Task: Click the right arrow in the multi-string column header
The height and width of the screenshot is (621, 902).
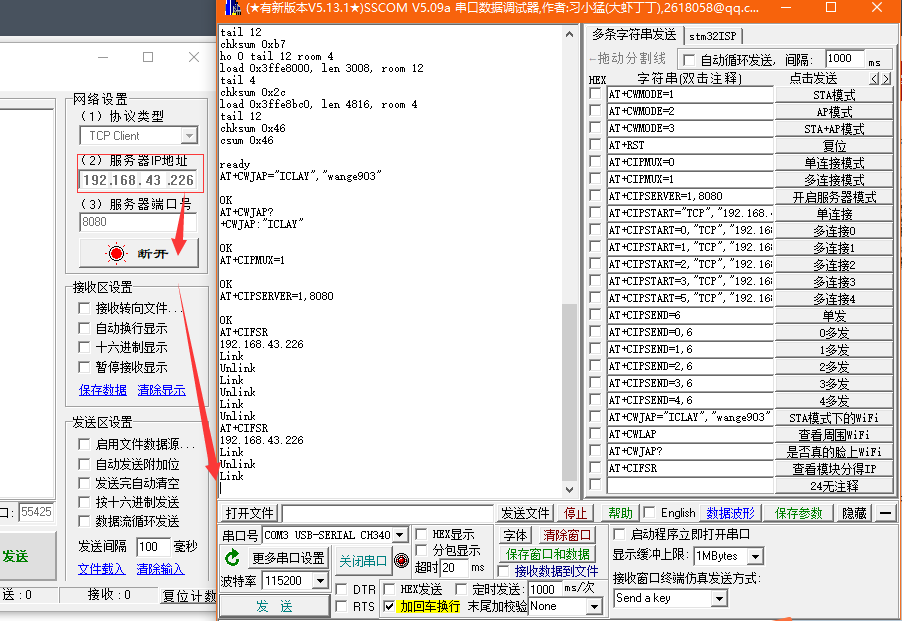Action: [x=886, y=79]
